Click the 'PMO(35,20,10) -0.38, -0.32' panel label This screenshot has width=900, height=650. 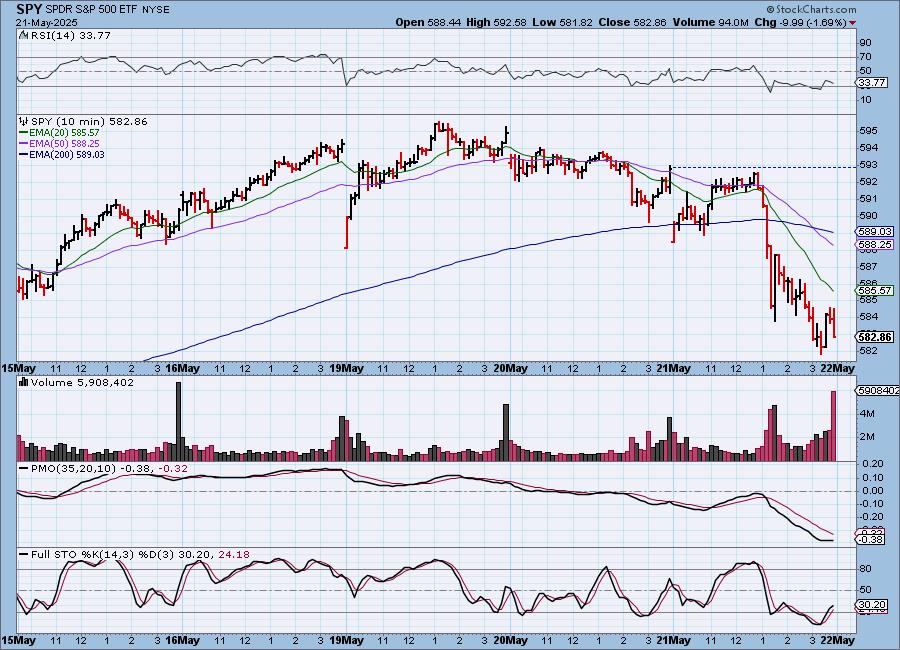(x=109, y=469)
